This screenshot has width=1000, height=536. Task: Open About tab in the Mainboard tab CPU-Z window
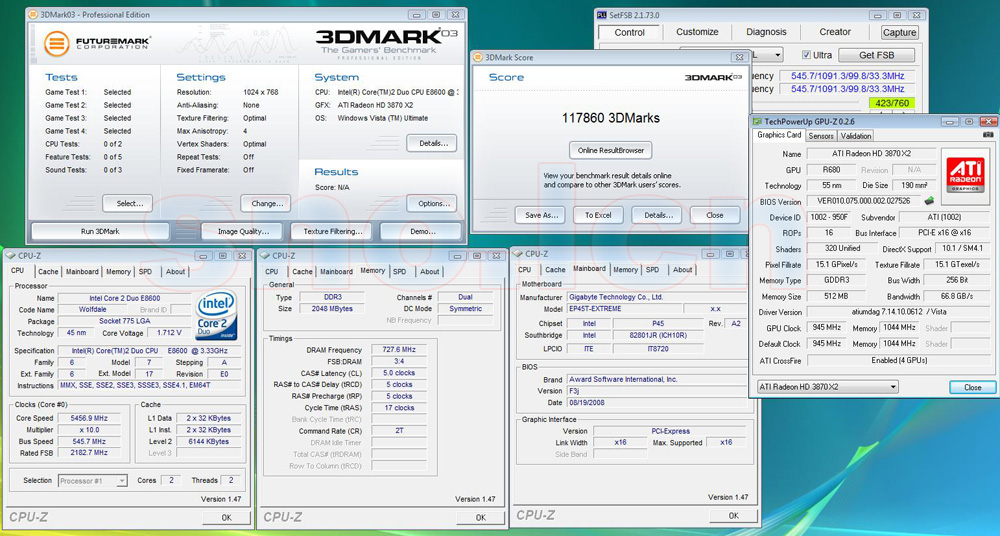point(682,270)
